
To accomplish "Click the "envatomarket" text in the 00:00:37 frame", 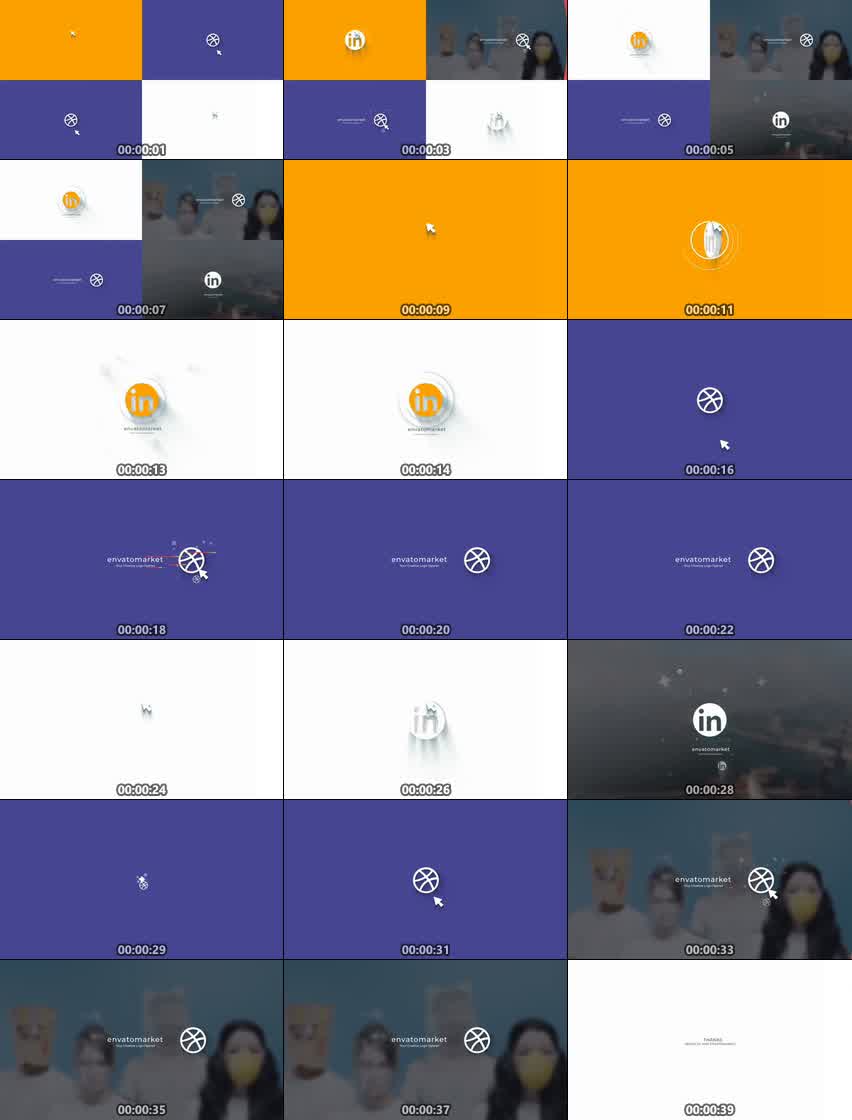I will click(419, 1039).
